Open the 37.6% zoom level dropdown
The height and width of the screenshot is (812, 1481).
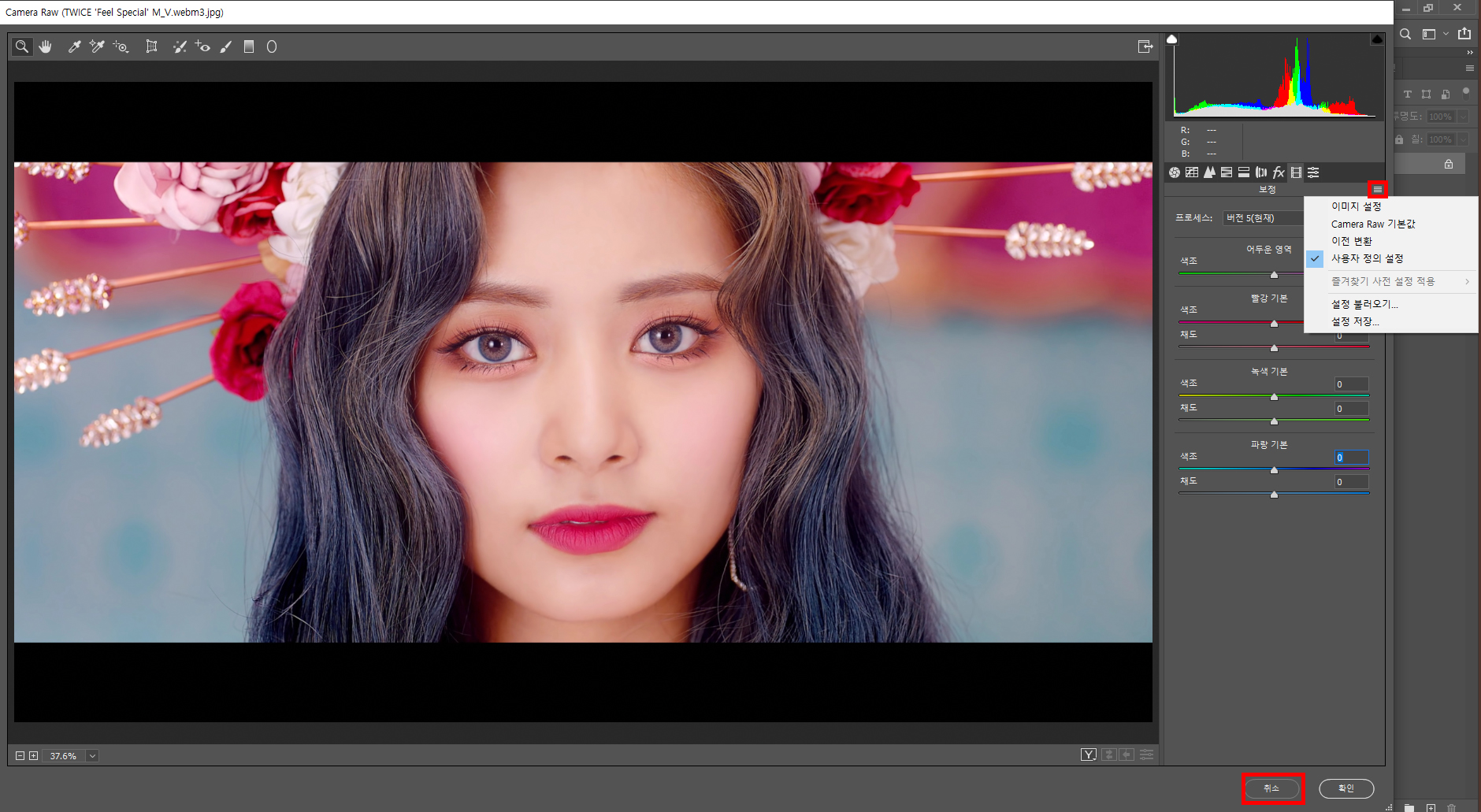92,755
